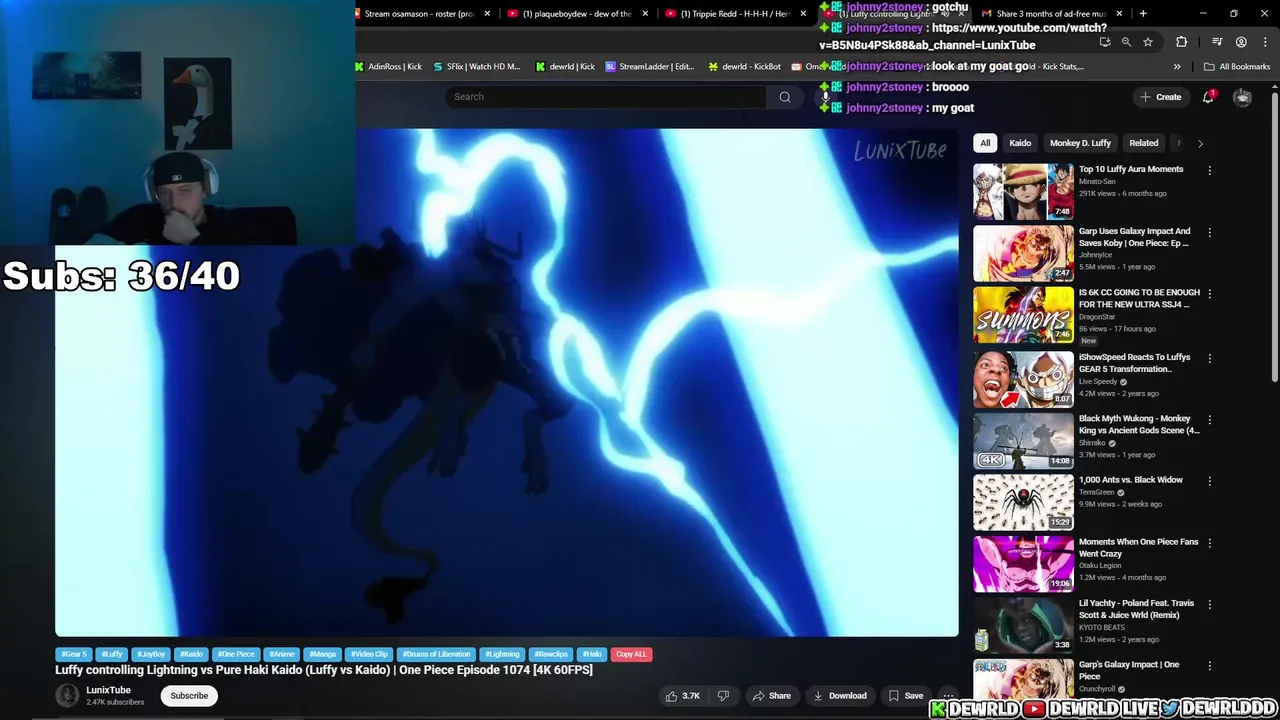
Task: Open iShowSpeed Reacts Gear 5 thumbnail
Action: (1023, 378)
